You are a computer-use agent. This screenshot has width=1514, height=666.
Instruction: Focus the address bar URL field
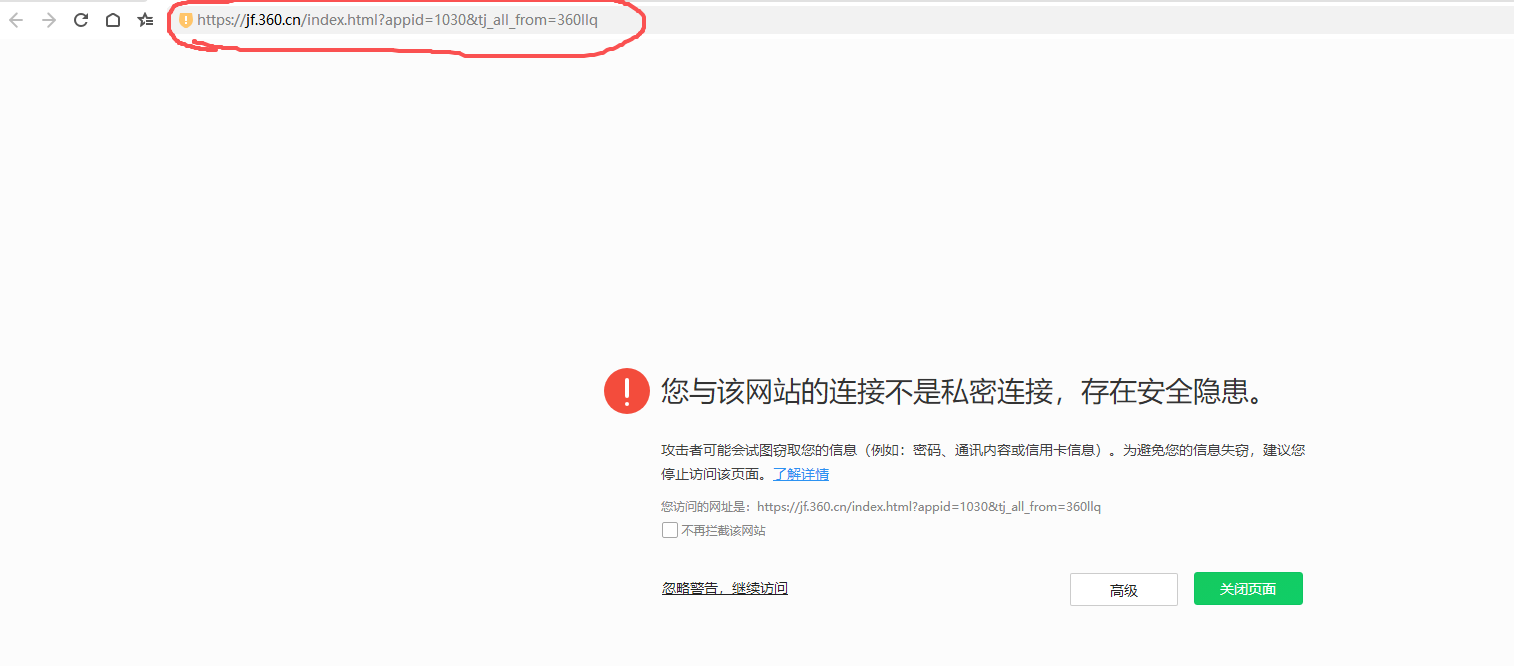click(x=840, y=20)
